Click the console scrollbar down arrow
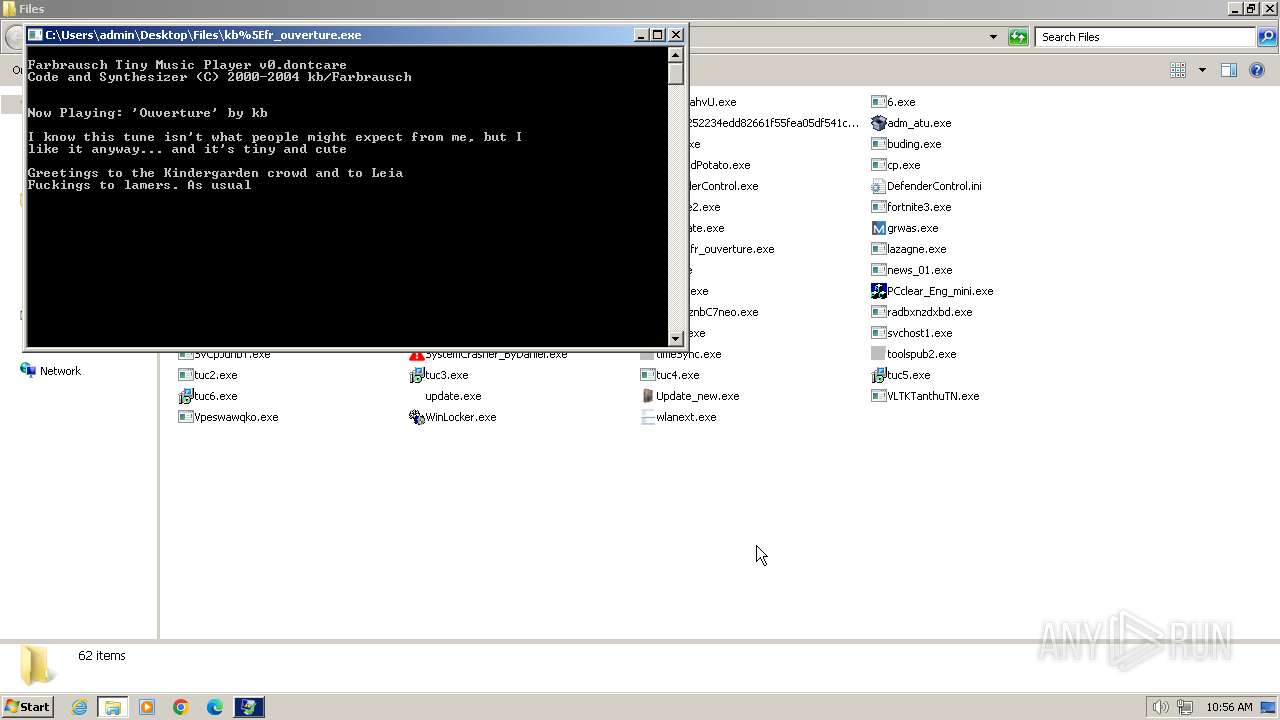Screen dimensions: 1280x720 tap(676, 338)
